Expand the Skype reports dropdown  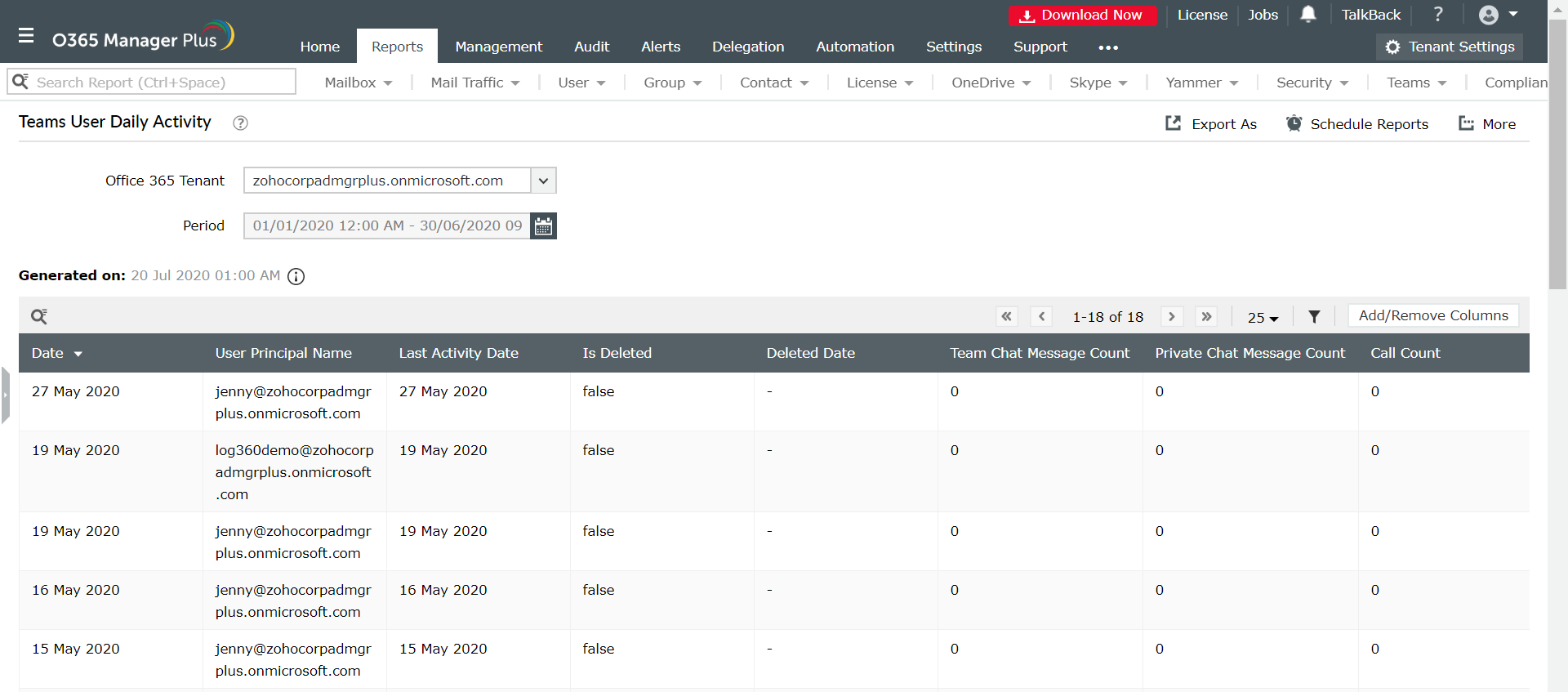click(1098, 83)
